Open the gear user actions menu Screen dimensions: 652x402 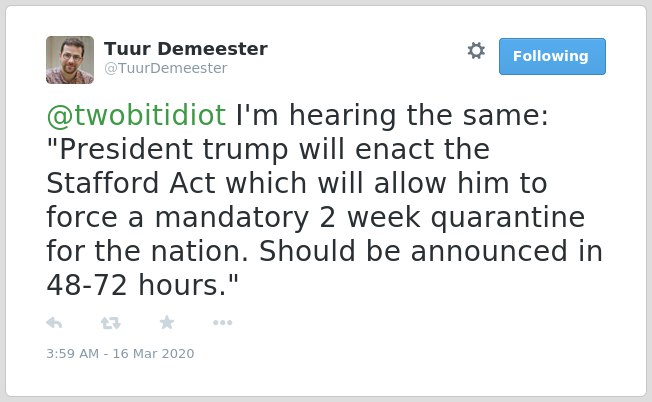pyautogui.click(x=476, y=51)
